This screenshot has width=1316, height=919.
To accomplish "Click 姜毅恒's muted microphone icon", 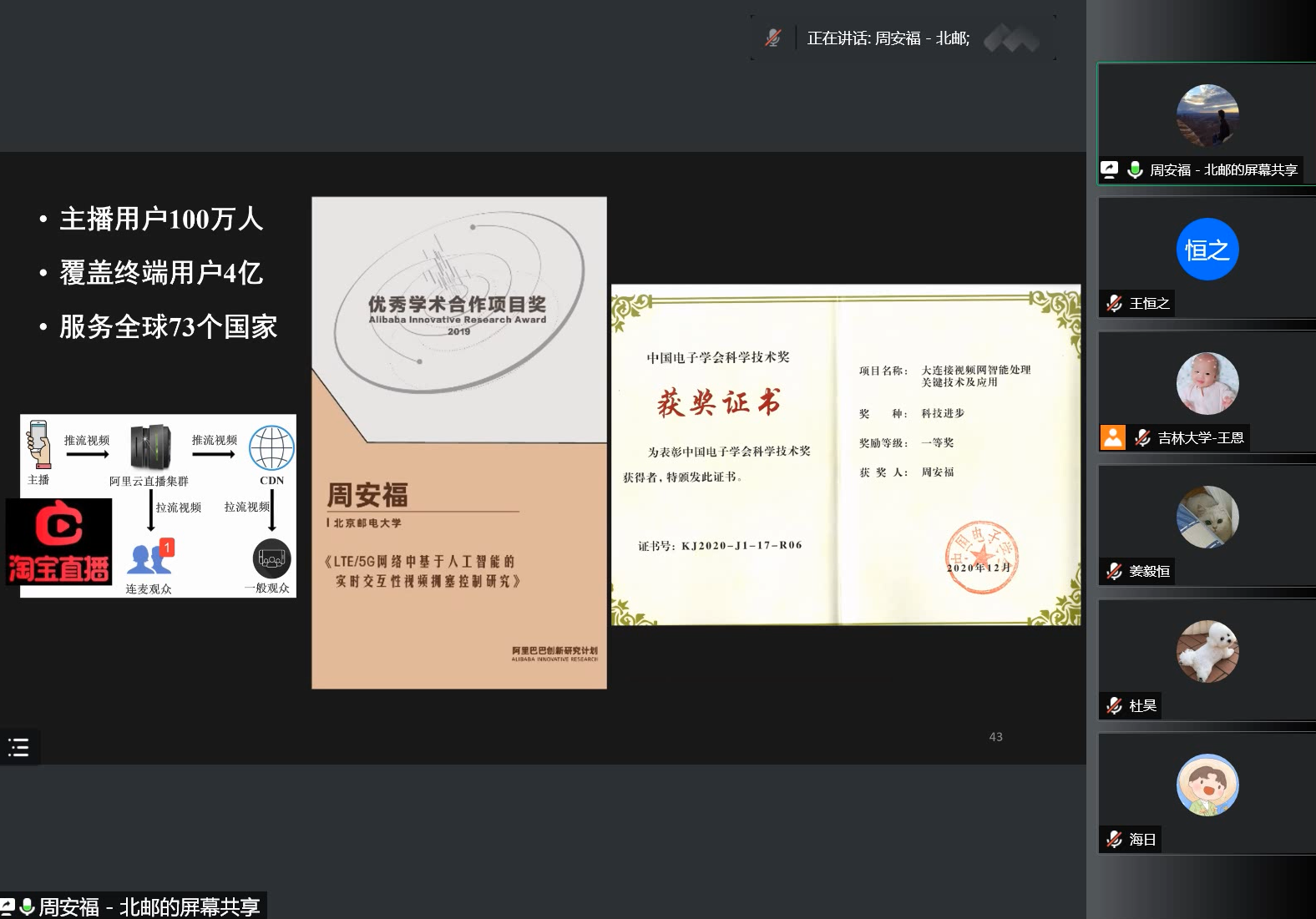I will point(1114,571).
